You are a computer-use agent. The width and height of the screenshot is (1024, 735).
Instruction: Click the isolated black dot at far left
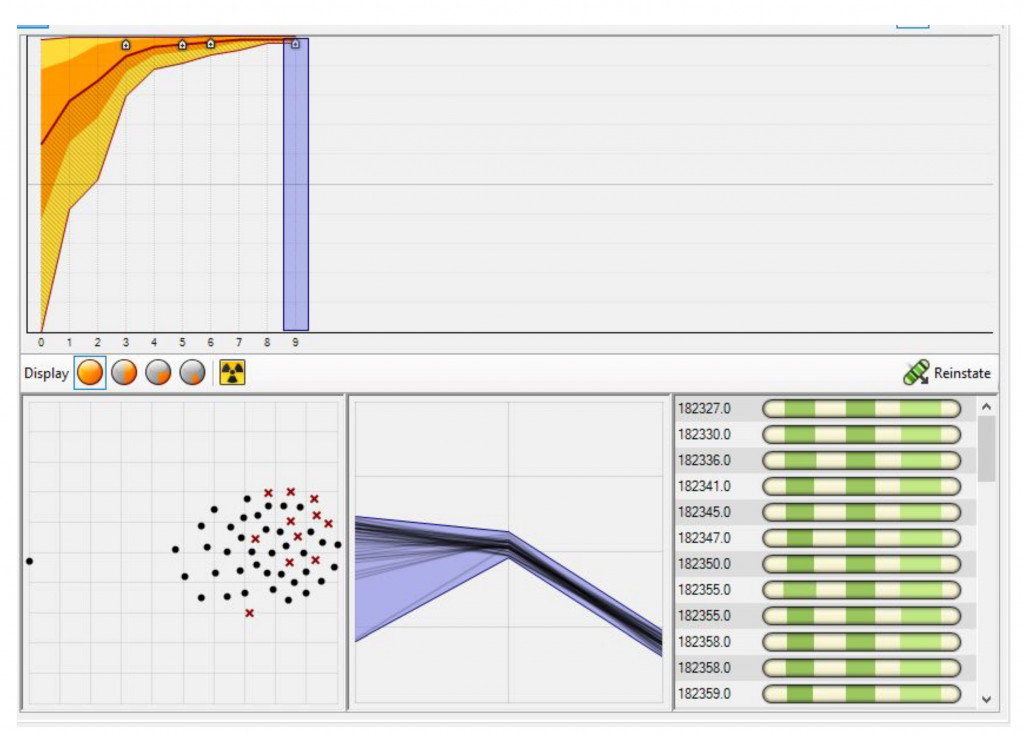(x=29, y=561)
